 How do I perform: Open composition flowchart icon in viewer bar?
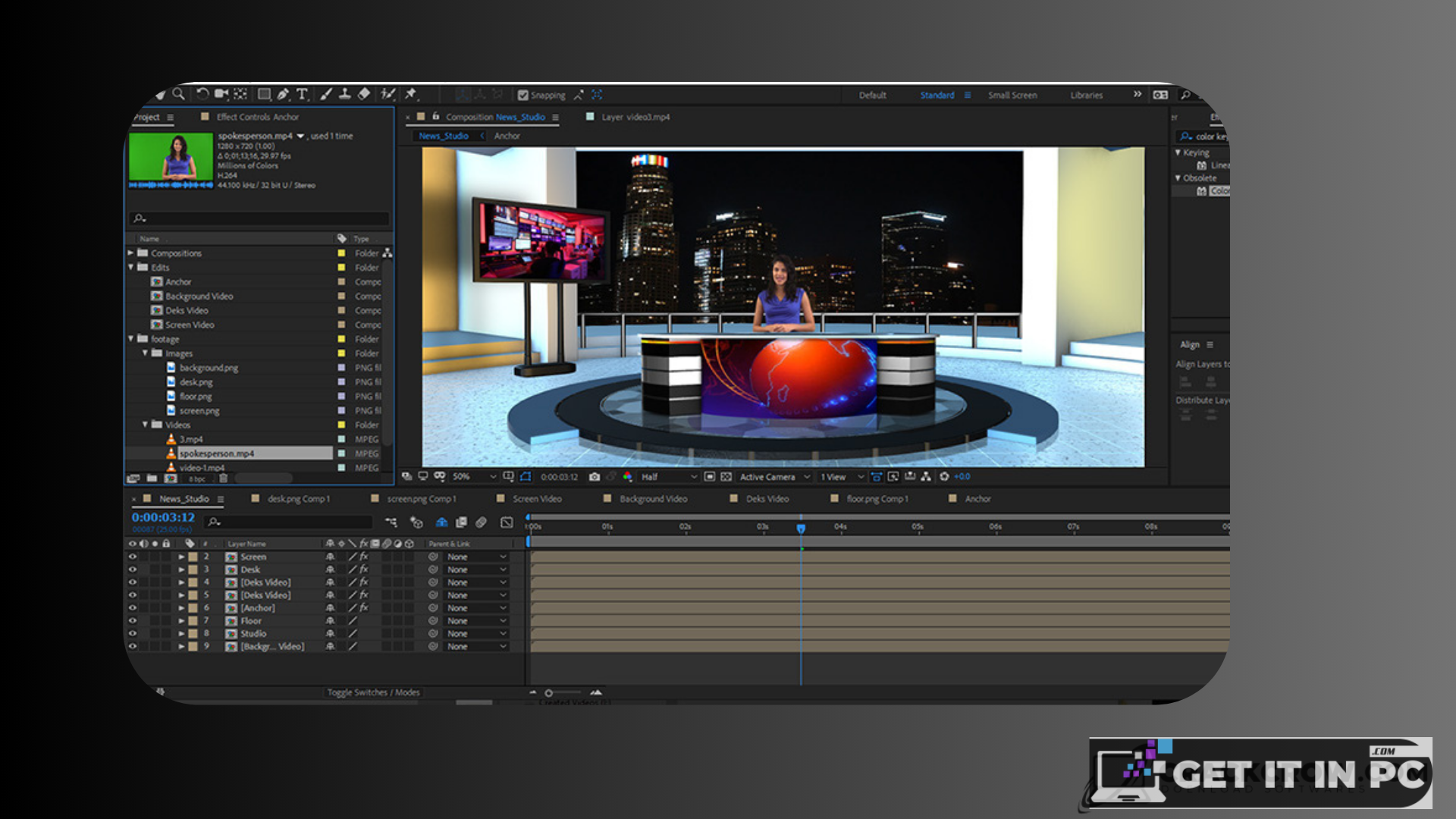coord(926,477)
